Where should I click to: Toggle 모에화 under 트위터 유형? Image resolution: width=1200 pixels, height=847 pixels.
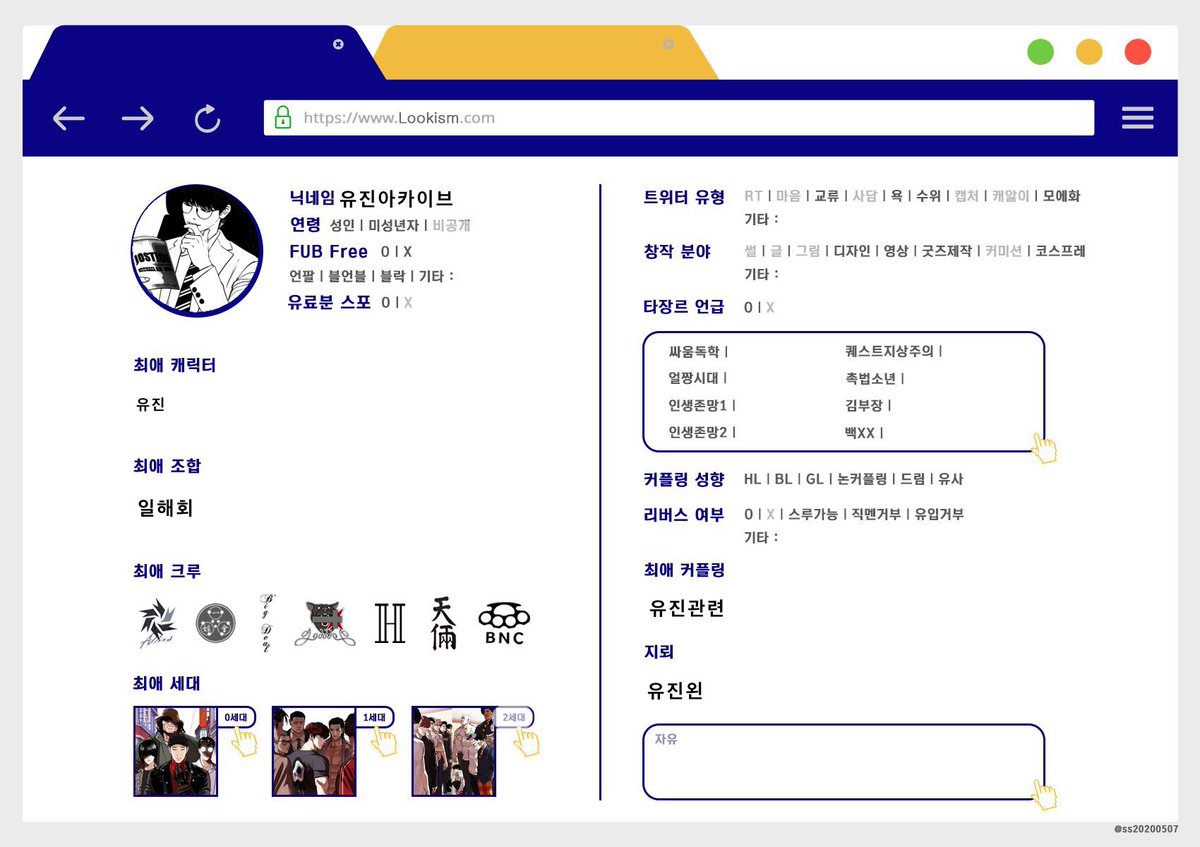click(x=1061, y=196)
